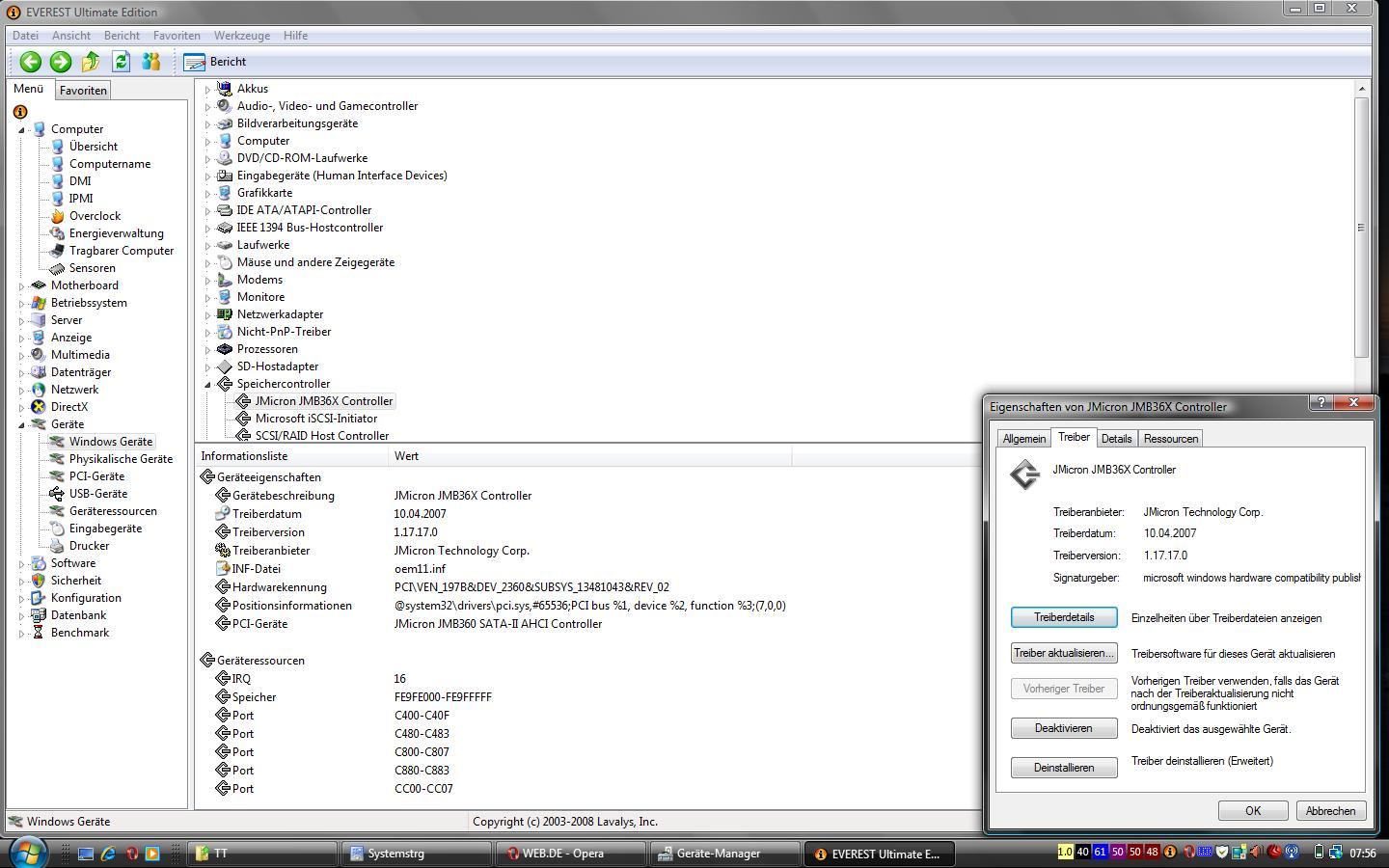Click the Show Desktop quick launch icon
Screen dimensions: 1389x868
tap(86, 854)
